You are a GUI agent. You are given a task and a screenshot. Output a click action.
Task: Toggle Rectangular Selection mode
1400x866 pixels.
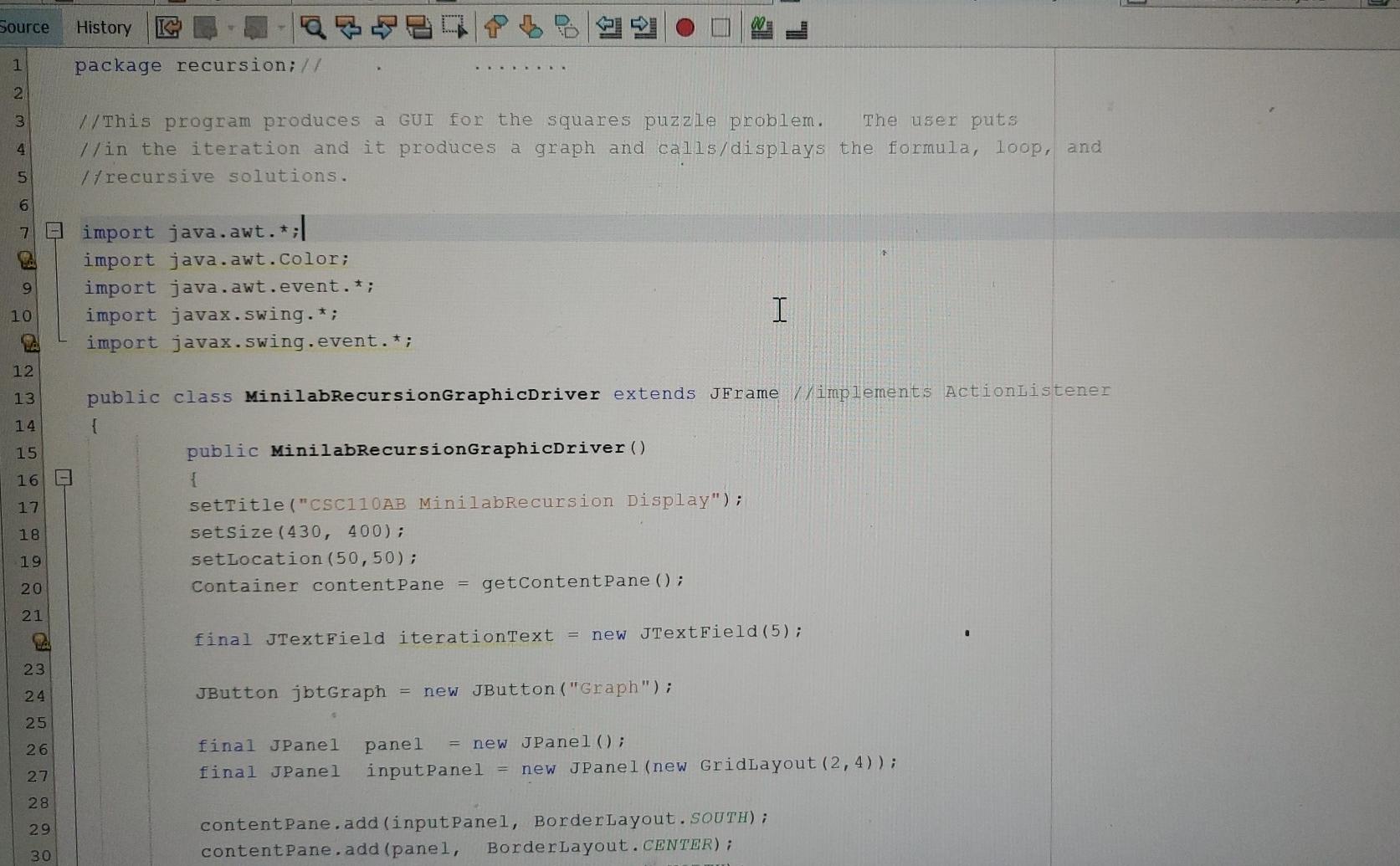[454, 29]
